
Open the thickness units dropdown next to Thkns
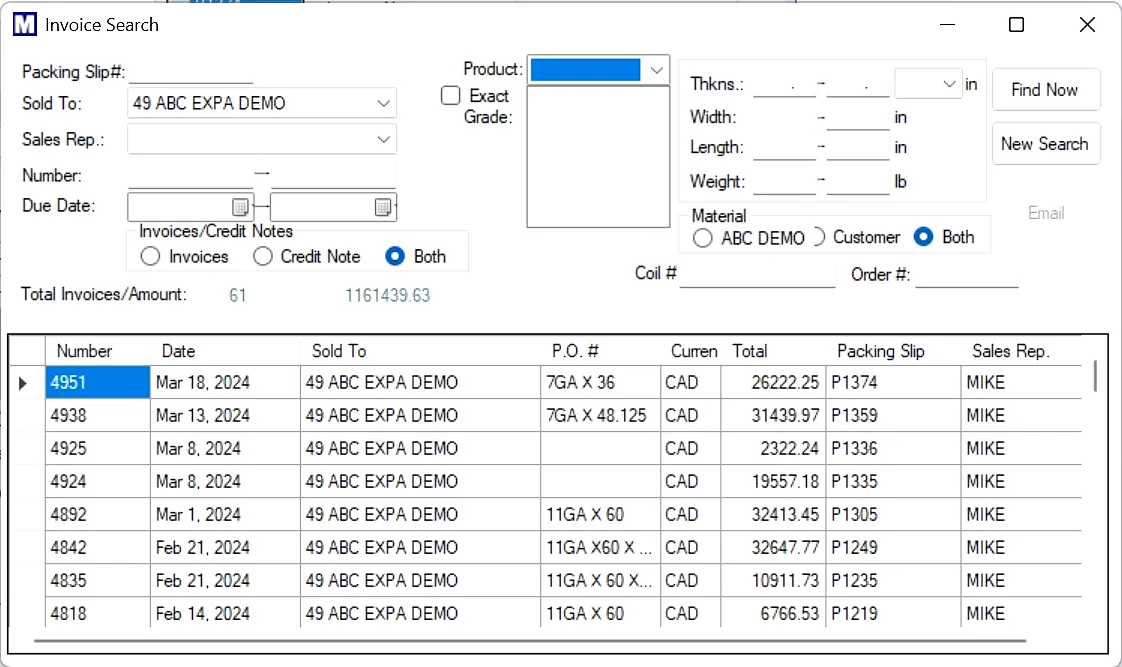pyautogui.click(x=951, y=85)
